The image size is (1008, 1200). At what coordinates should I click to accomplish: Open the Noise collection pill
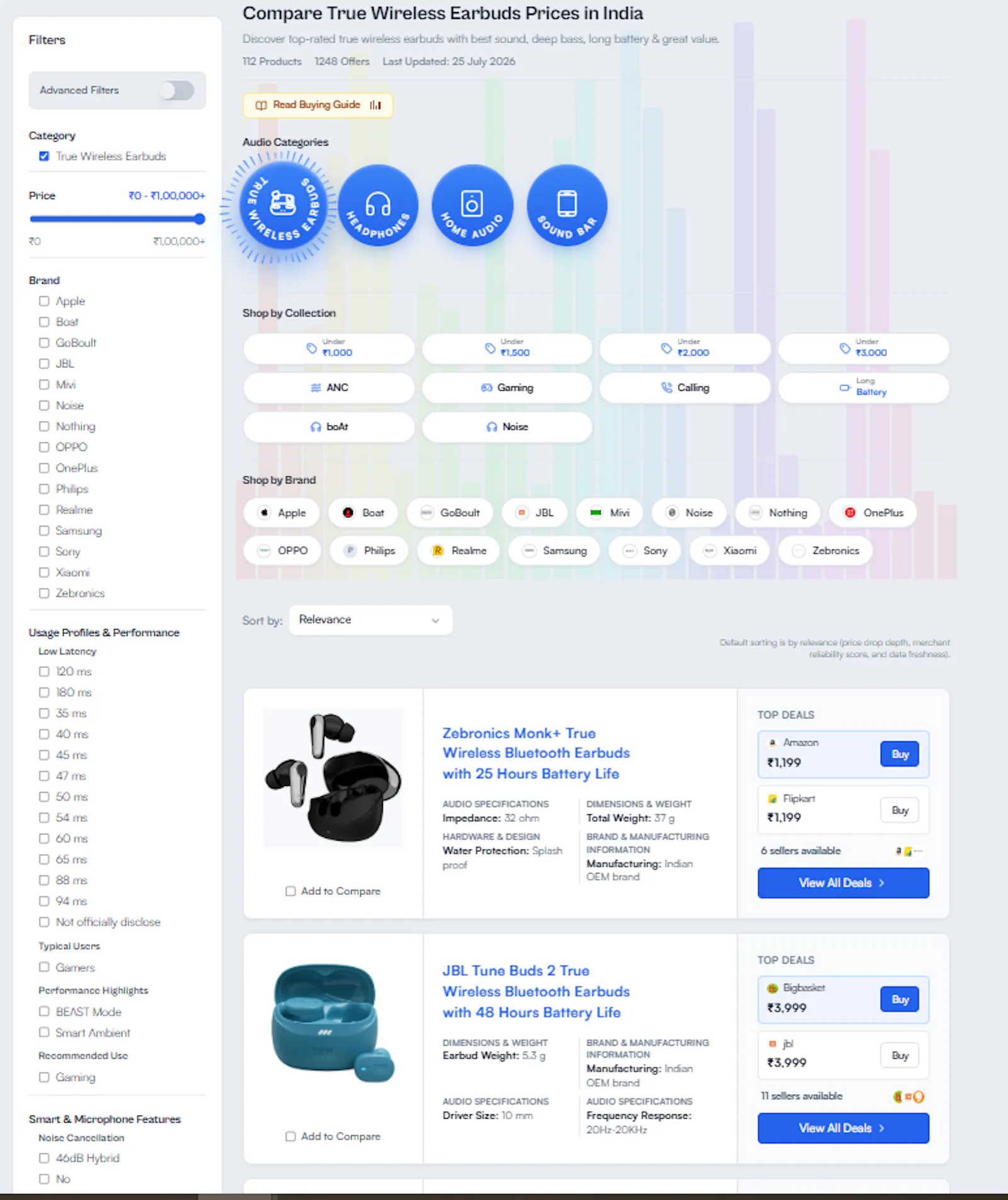[x=507, y=427]
